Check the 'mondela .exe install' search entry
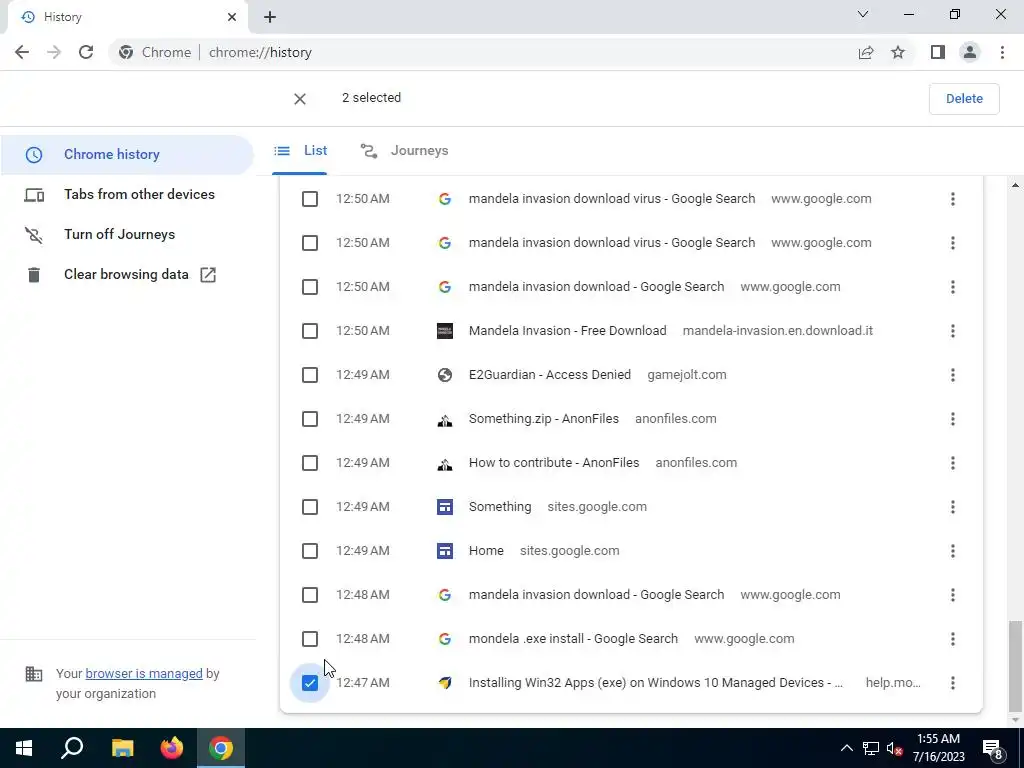The height and width of the screenshot is (768, 1024). click(310, 639)
